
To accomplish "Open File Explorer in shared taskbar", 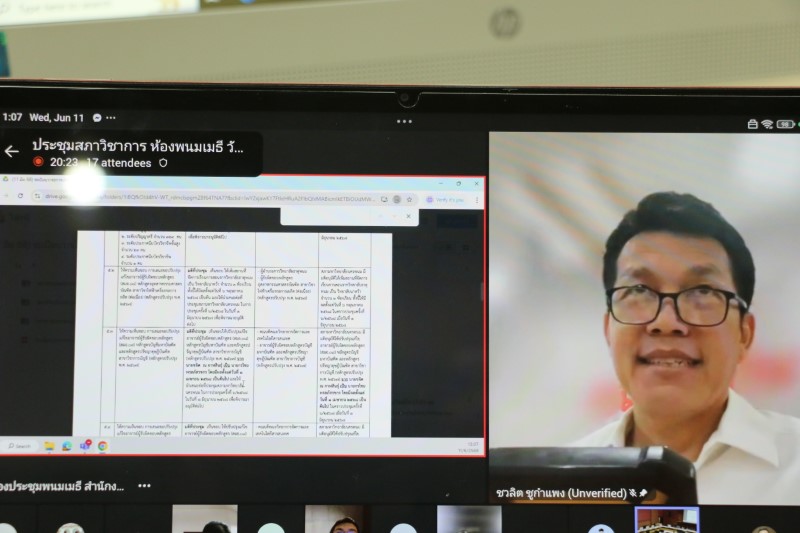I will [x=50, y=446].
